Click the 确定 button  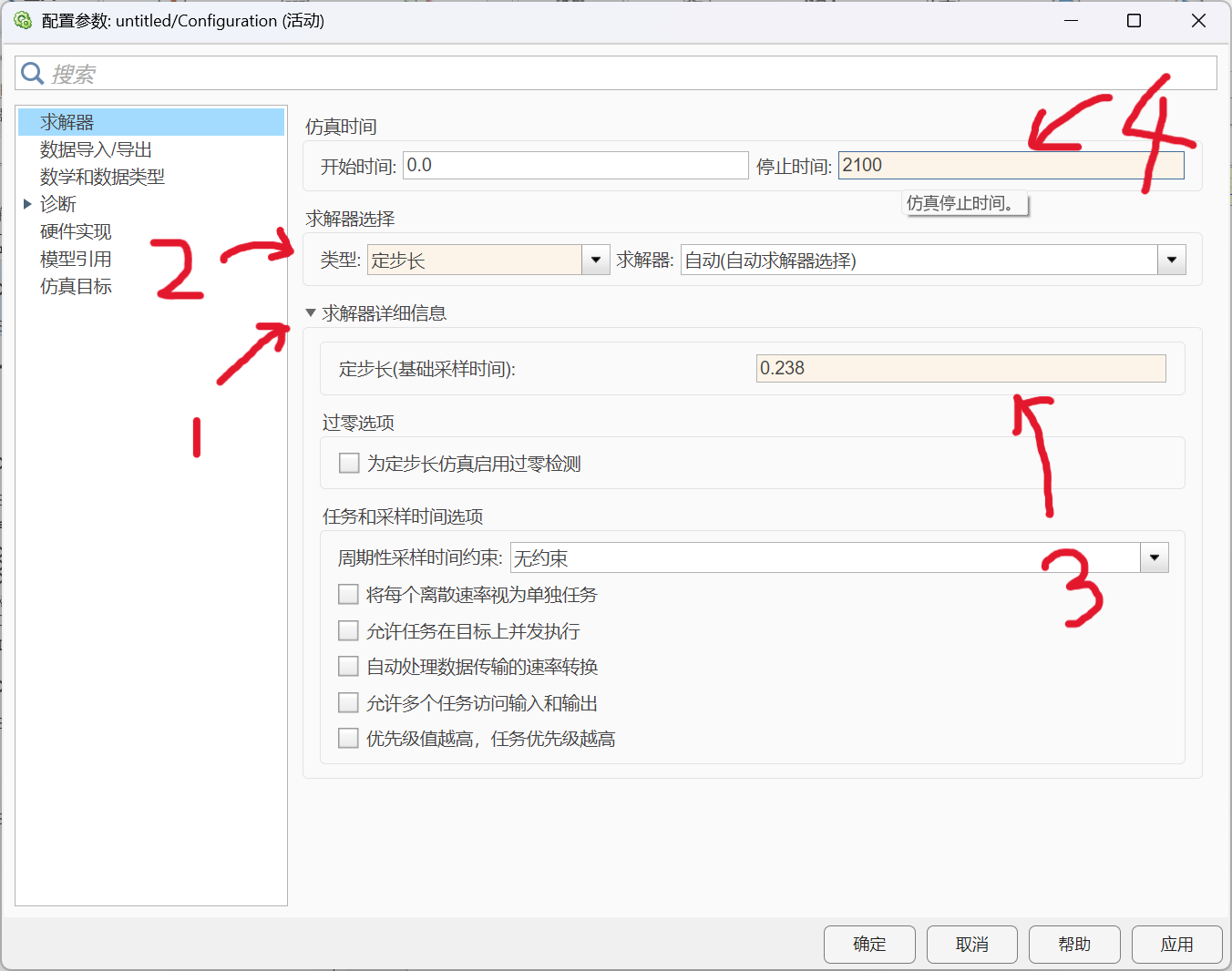pyautogui.click(x=868, y=945)
